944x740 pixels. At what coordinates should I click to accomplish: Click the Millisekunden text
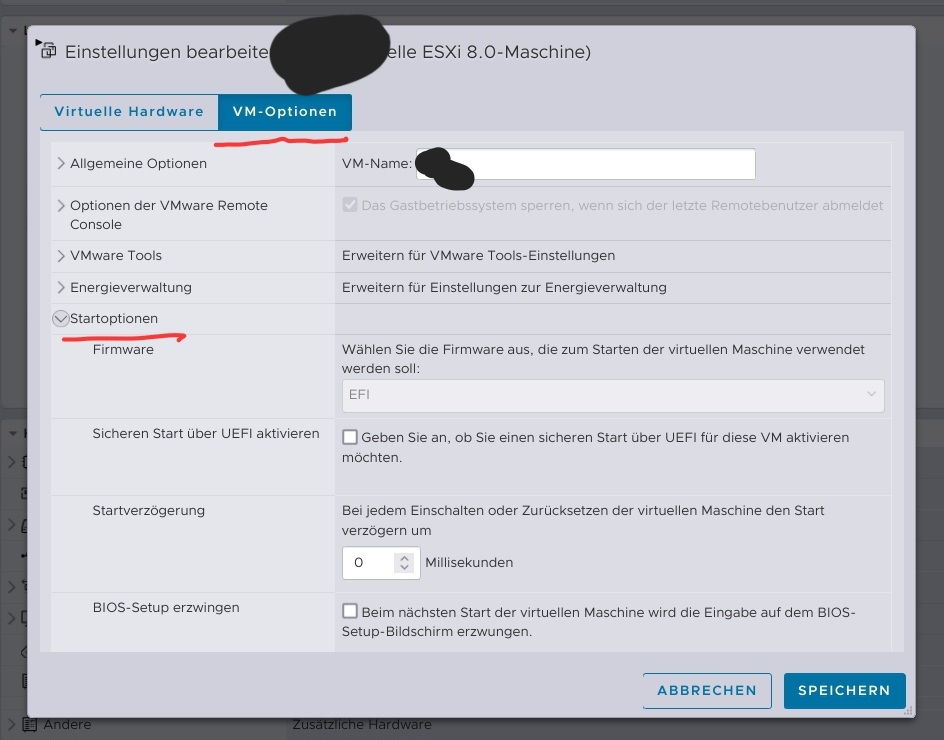coord(469,562)
